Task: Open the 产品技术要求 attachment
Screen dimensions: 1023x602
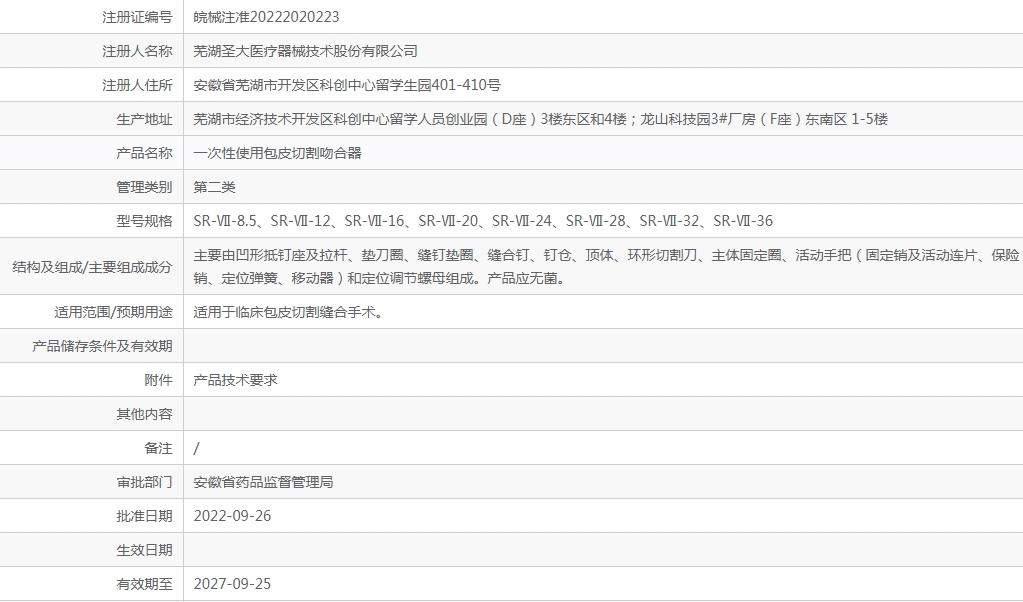Action: (x=236, y=380)
